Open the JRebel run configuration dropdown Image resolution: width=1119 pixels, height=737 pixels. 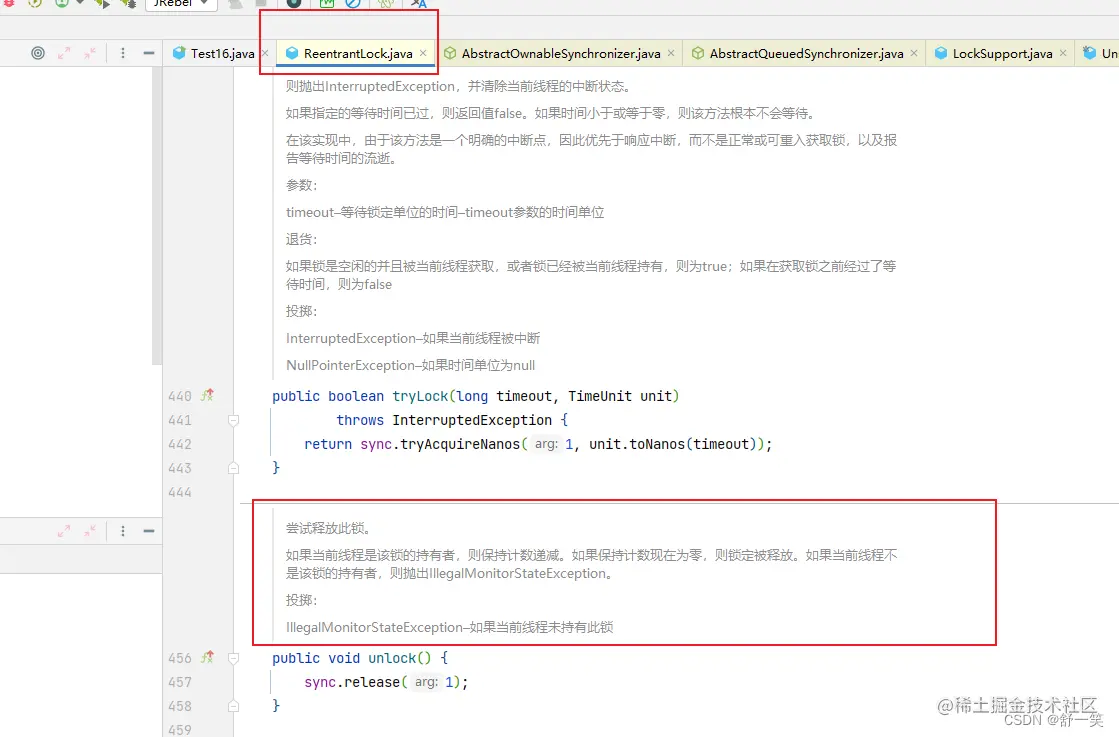click(x=181, y=4)
